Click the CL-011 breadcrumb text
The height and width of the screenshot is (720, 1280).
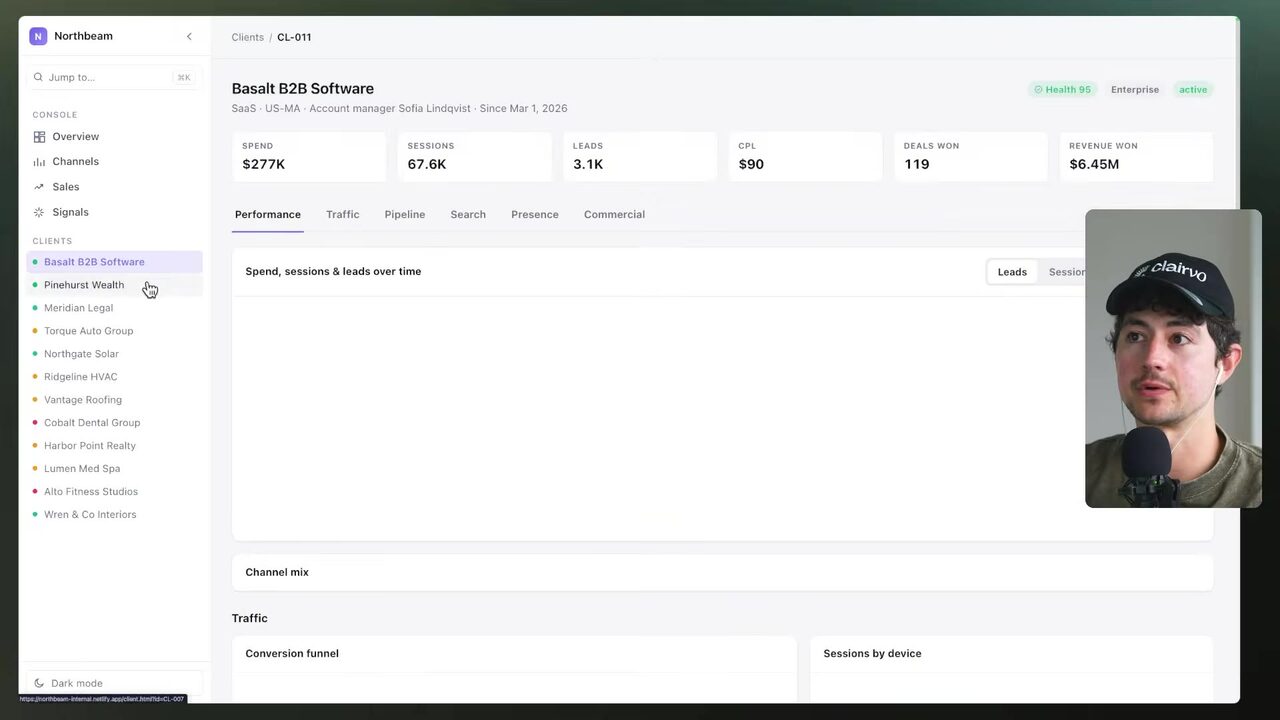click(x=294, y=37)
